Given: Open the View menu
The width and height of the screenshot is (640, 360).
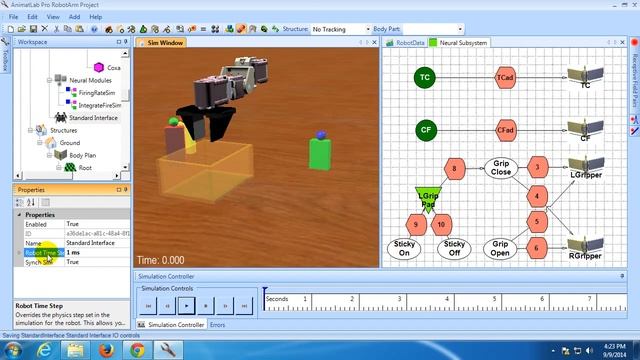Looking at the screenshot, I should [x=53, y=17].
